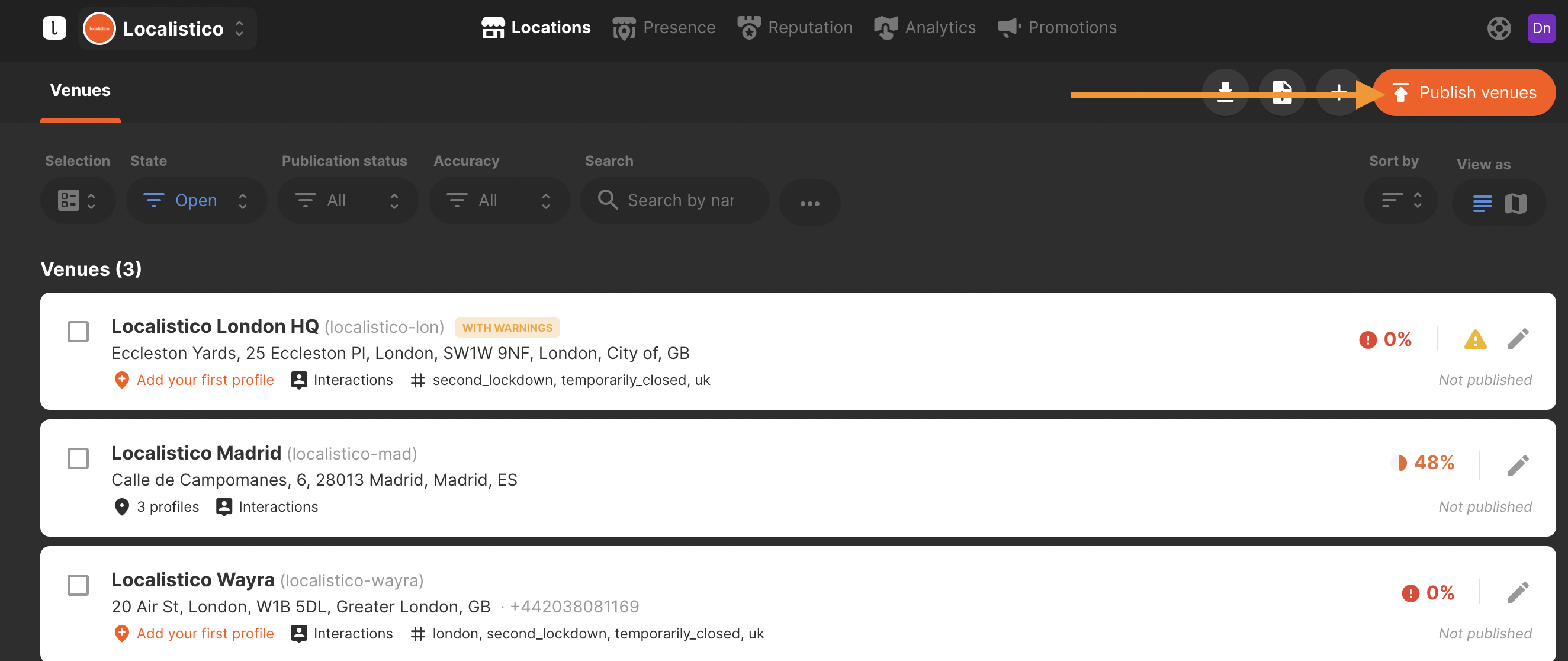
Task: Open Localistico Madrid venue
Action: (x=196, y=453)
